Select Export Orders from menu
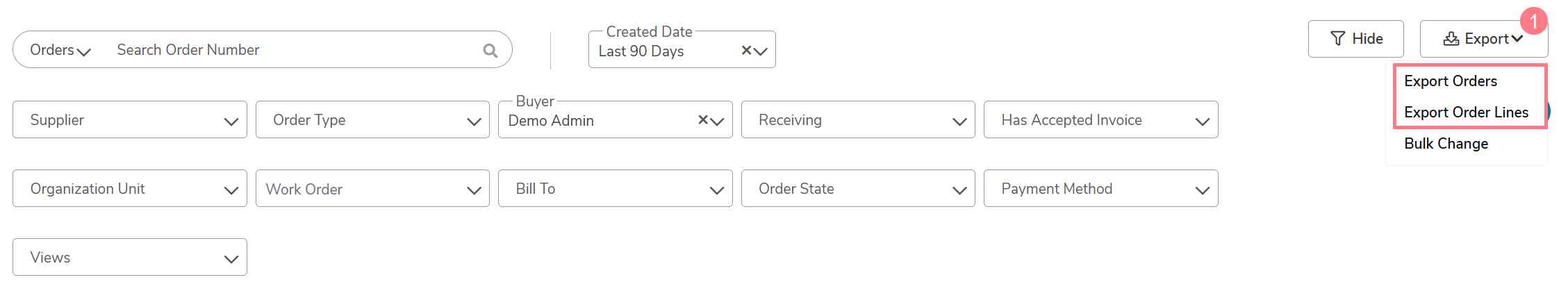This screenshot has height=282, width=1568. pyautogui.click(x=1450, y=81)
